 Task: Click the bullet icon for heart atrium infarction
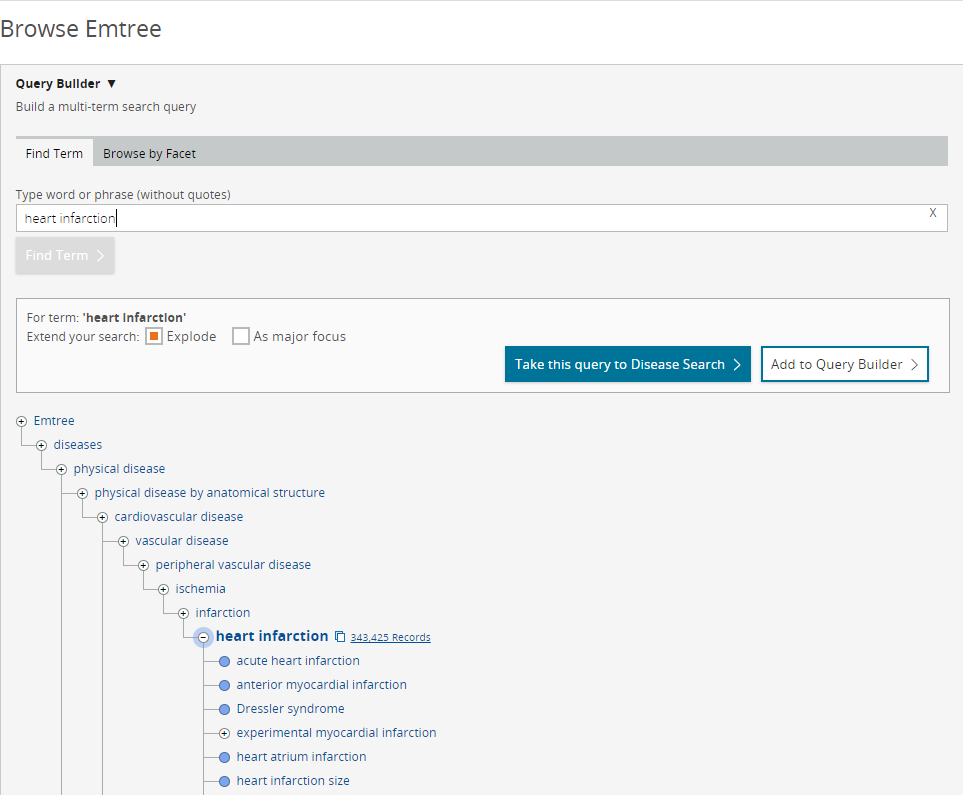coord(224,757)
